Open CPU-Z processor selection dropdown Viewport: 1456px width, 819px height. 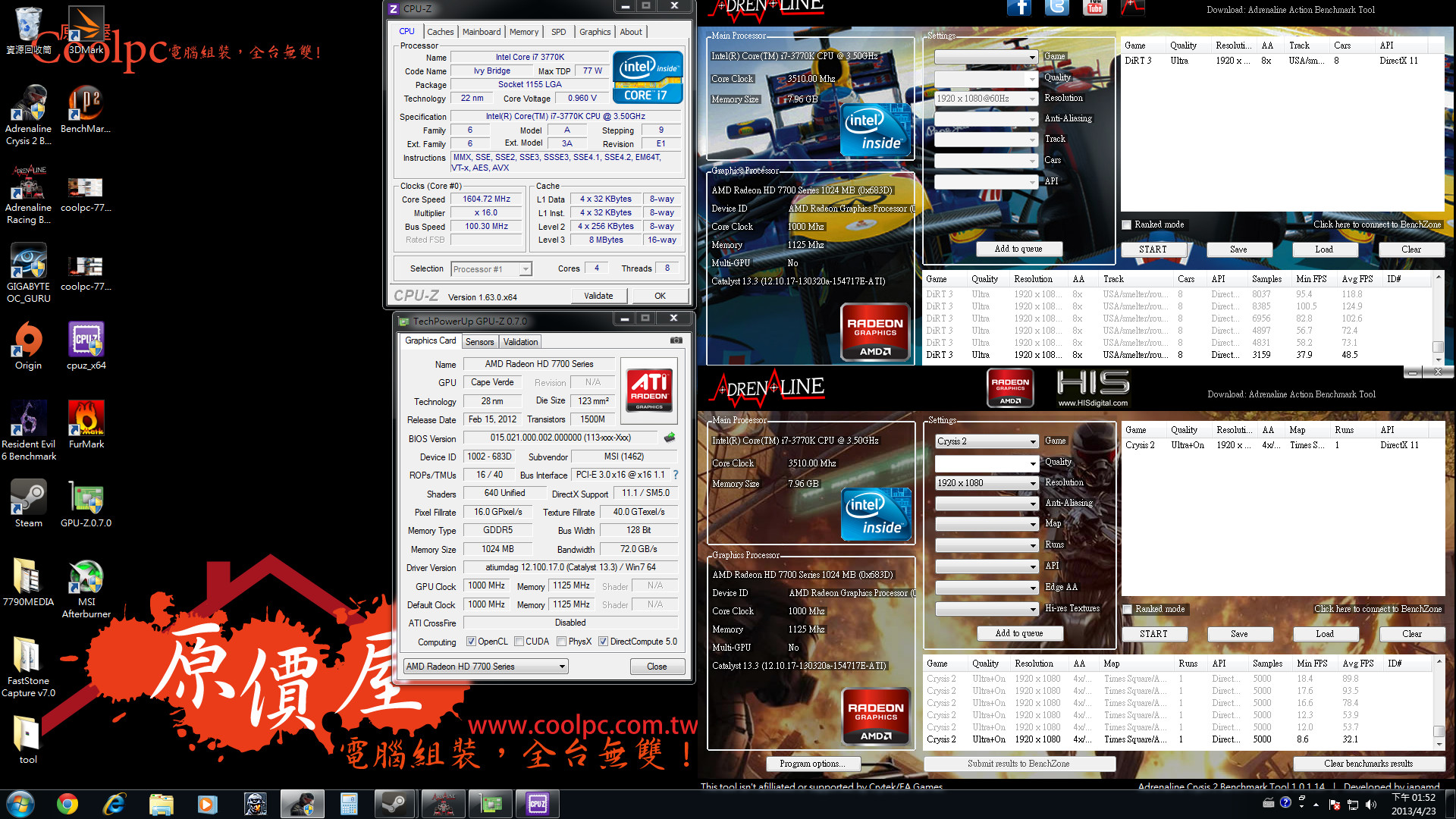[x=491, y=269]
